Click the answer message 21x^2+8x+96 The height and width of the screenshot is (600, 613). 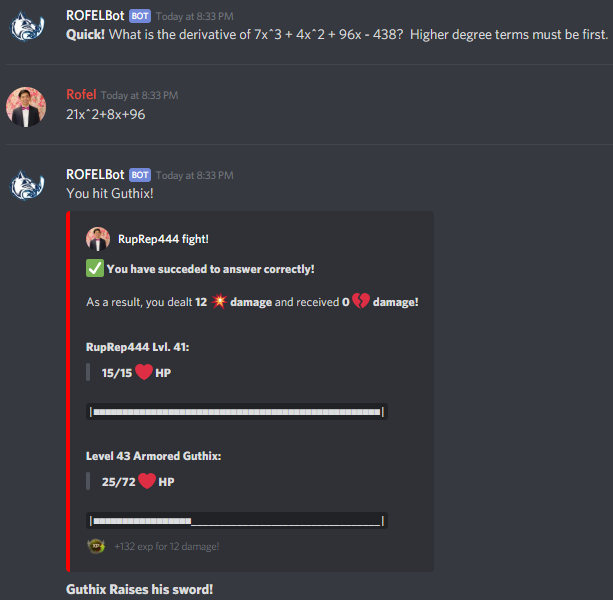106,115
